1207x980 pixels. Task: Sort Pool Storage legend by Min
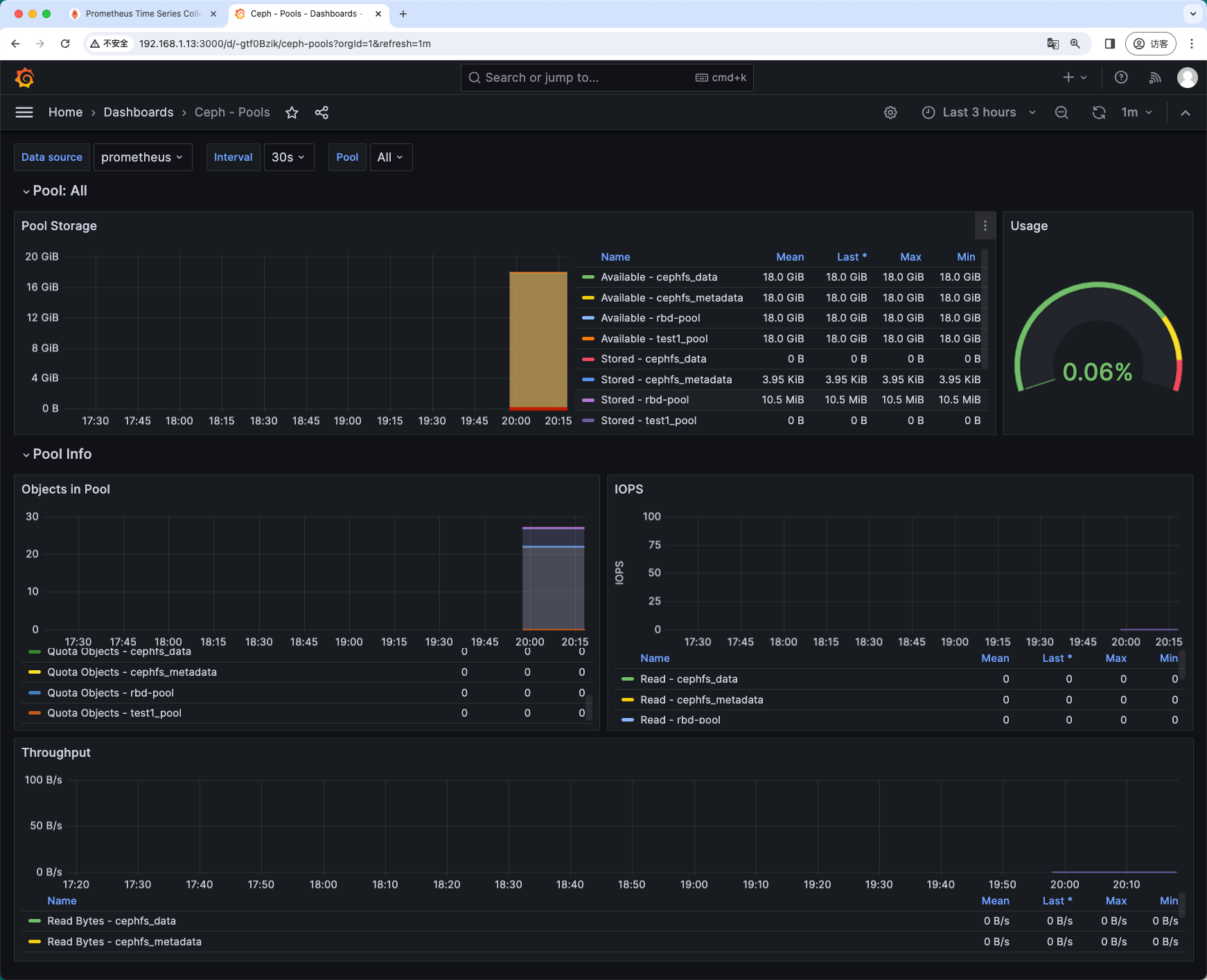pyautogui.click(x=966, y=257)
